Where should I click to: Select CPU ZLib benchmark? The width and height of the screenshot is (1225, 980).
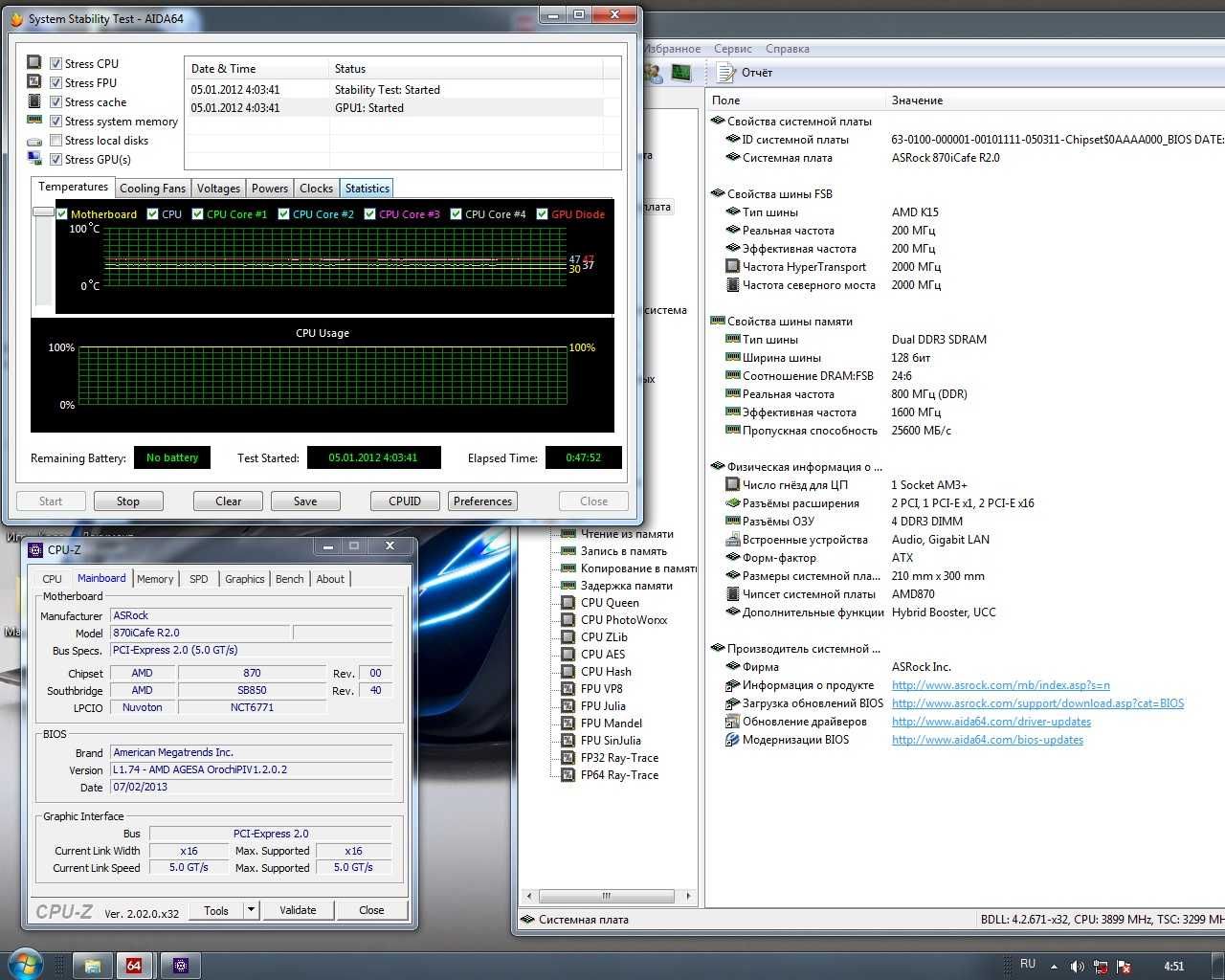click(x=604, y=637)
